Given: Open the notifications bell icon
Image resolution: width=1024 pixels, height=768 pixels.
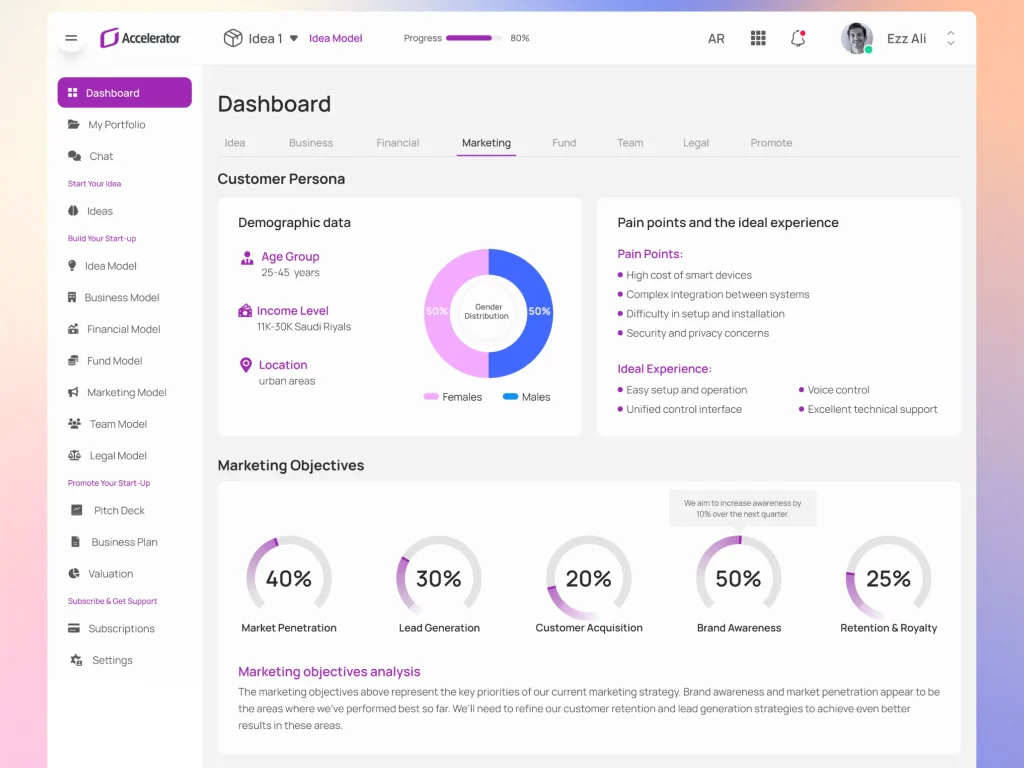Looking at the screenshot, I should point(798,39).
